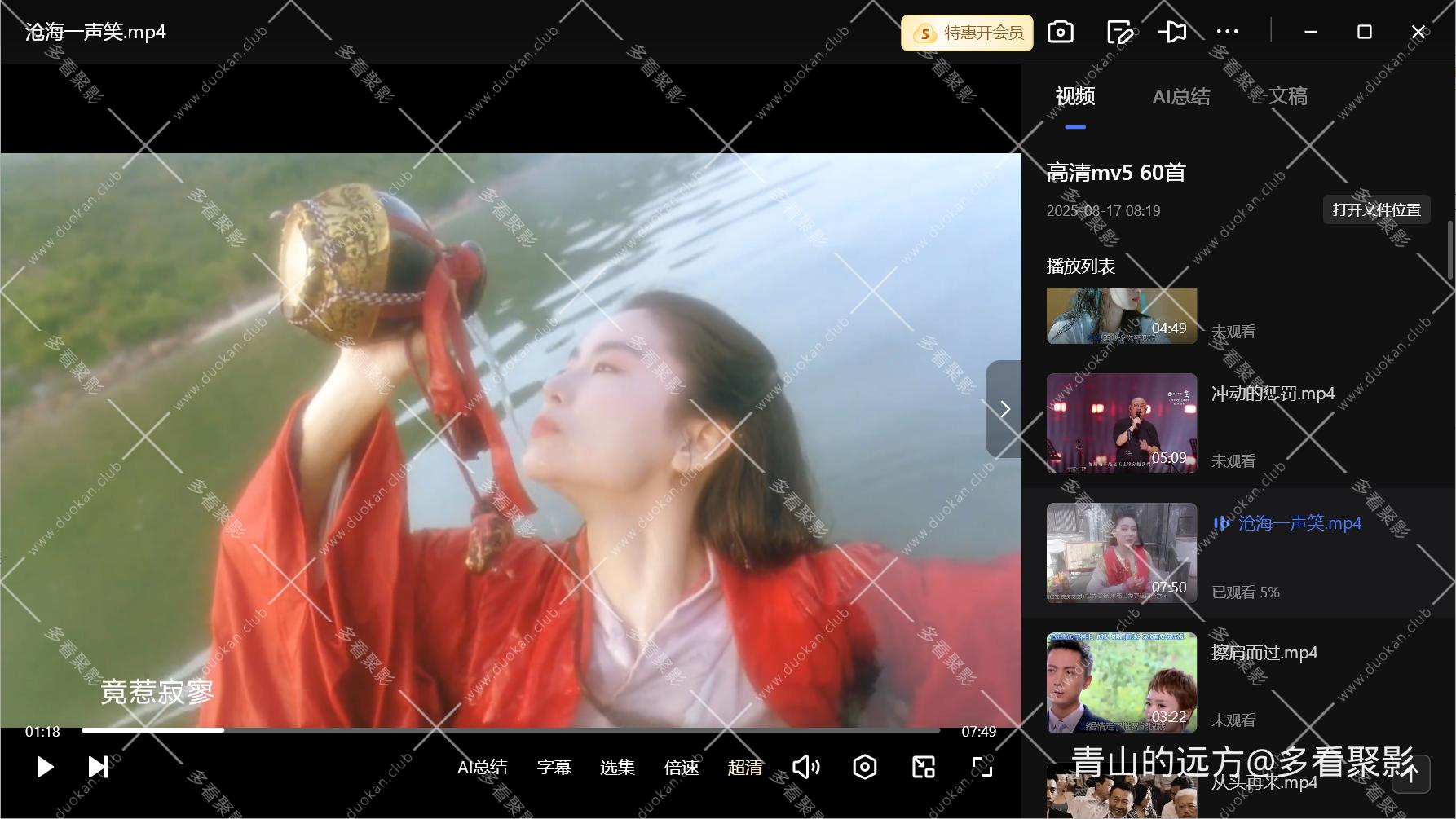Open the 倍速 playback speed selector

click(x=682, y=767)
